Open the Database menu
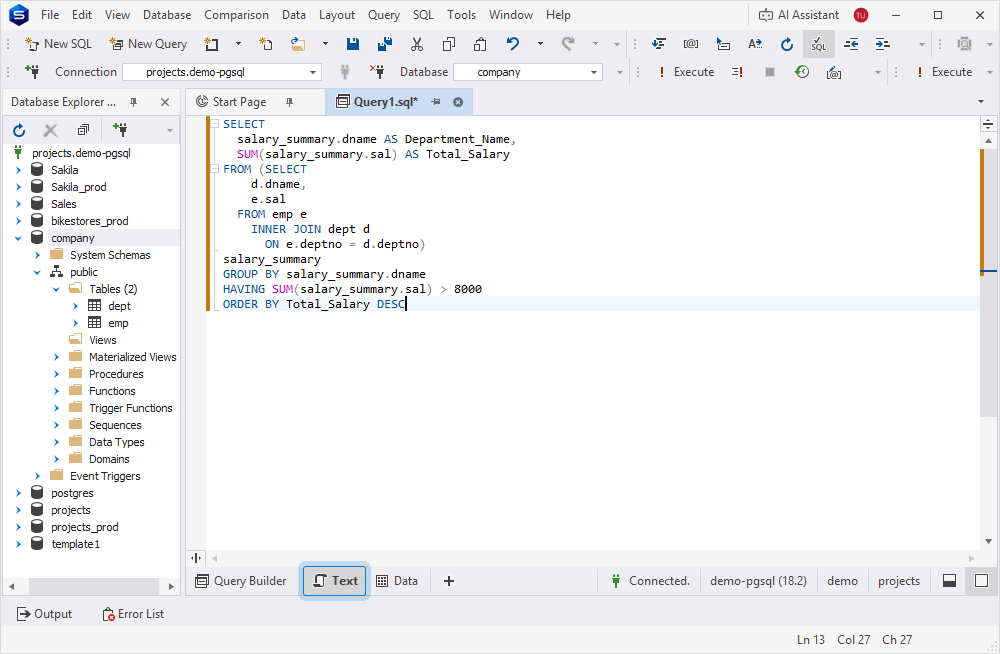 tap(167, 15)
